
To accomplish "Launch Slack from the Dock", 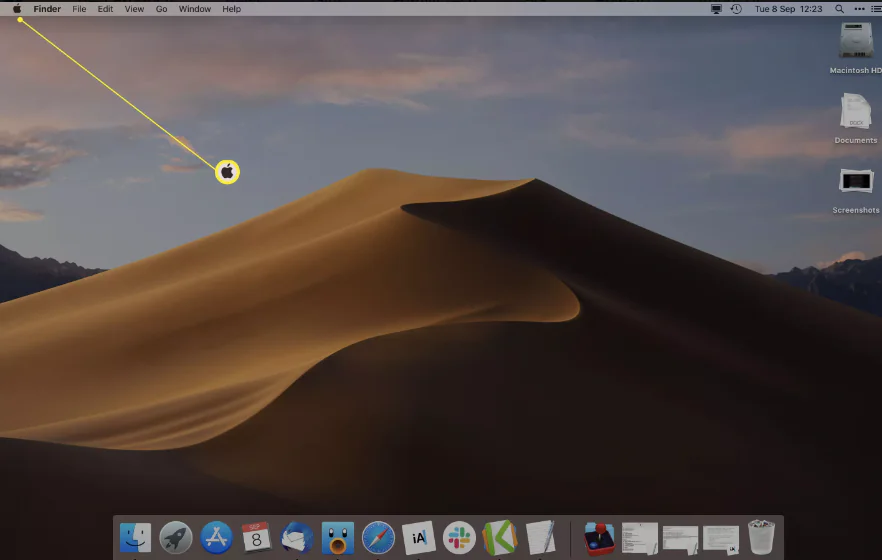I will [x=459, y=538].
